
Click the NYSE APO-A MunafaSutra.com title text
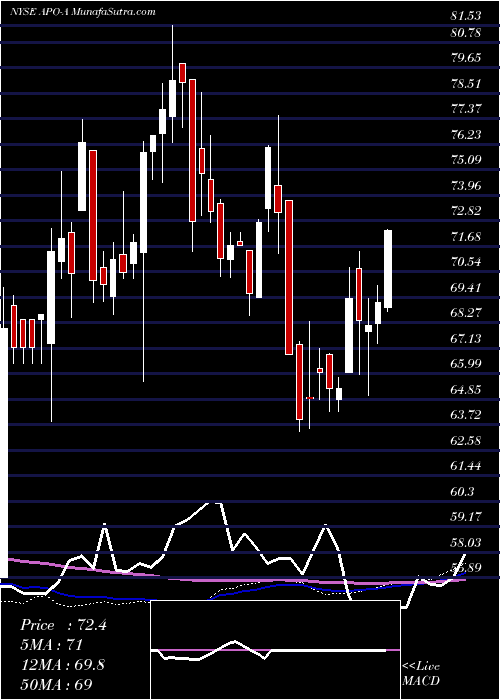[83, 12]
